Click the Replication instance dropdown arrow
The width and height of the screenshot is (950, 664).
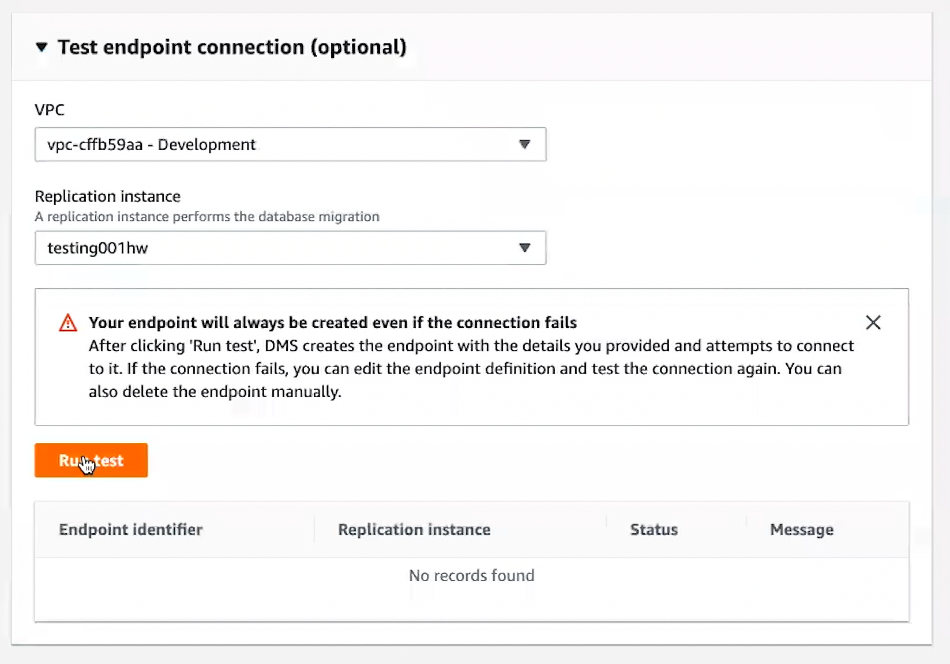tap(524, 248)
